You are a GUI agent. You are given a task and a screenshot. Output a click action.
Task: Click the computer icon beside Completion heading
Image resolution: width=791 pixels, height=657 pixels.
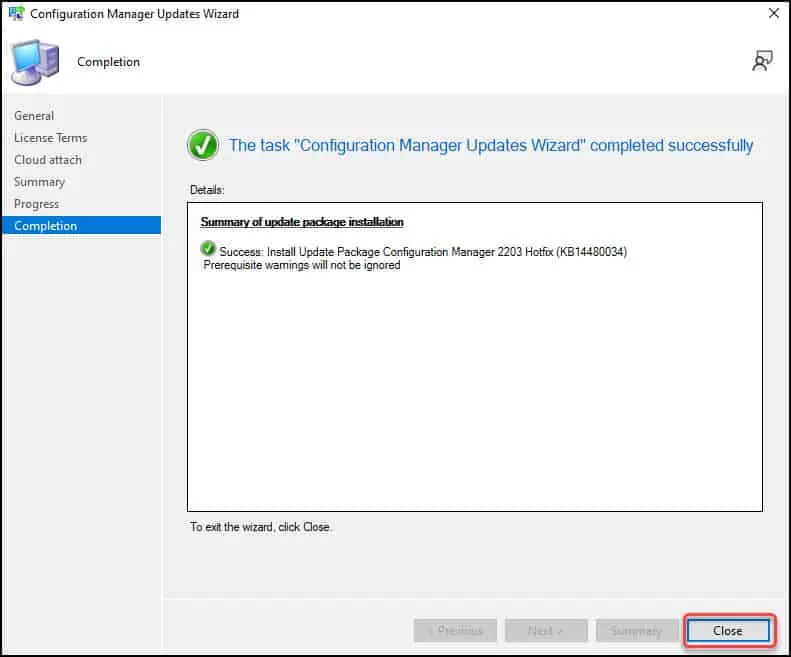pos(35,63)
